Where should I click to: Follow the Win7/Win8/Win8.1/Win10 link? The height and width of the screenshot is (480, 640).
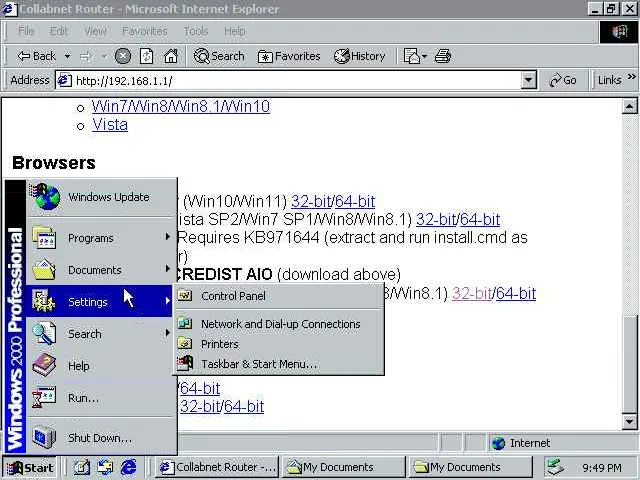(x=180, y=107)
